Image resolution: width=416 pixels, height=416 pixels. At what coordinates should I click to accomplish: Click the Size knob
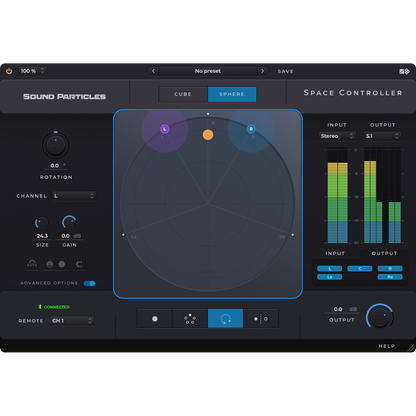click(42, 223)
